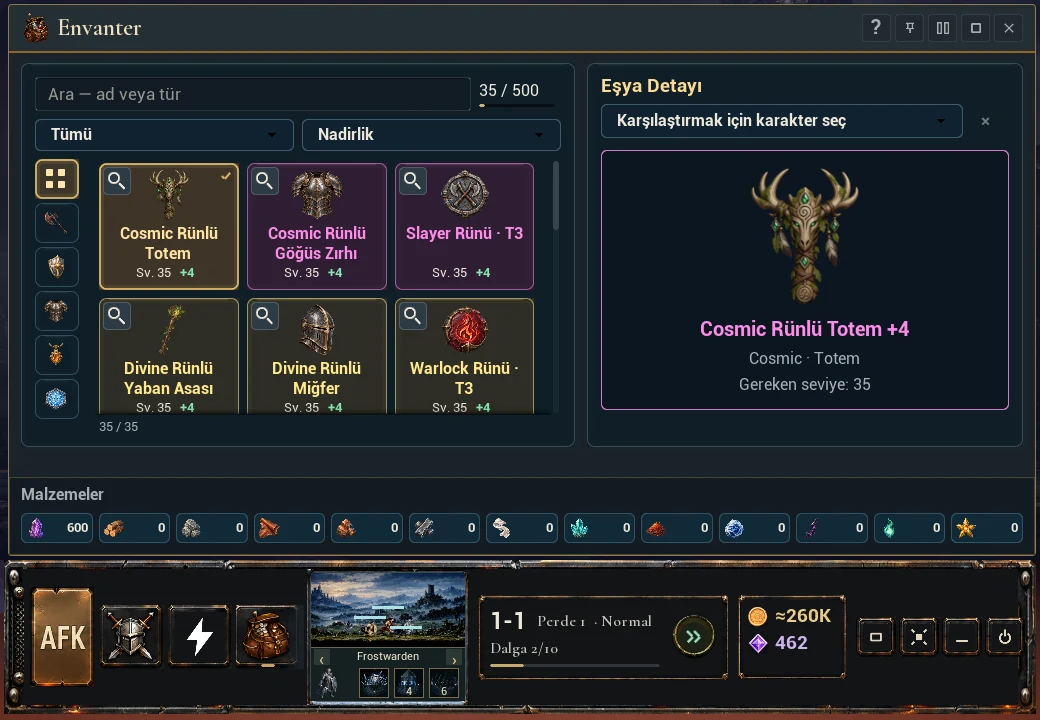1040x720 pixels.
Task: Click the inventory search field
Action: [253, 94]
